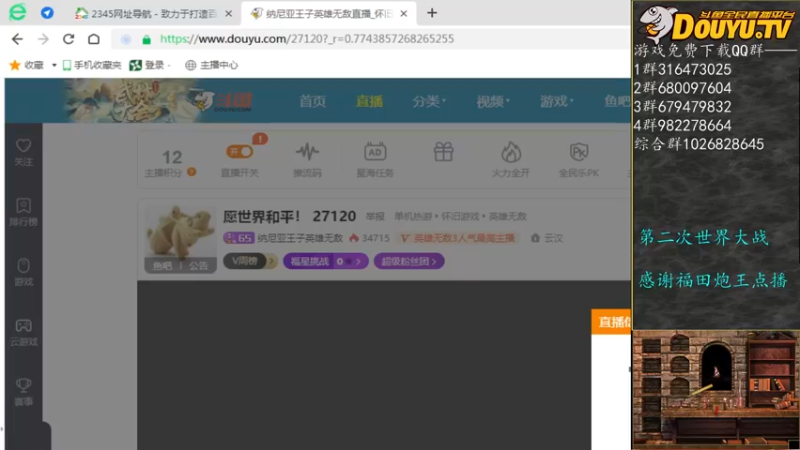Open the 英雄无敌 category link

pyautogui.click(x=508, y=216)
